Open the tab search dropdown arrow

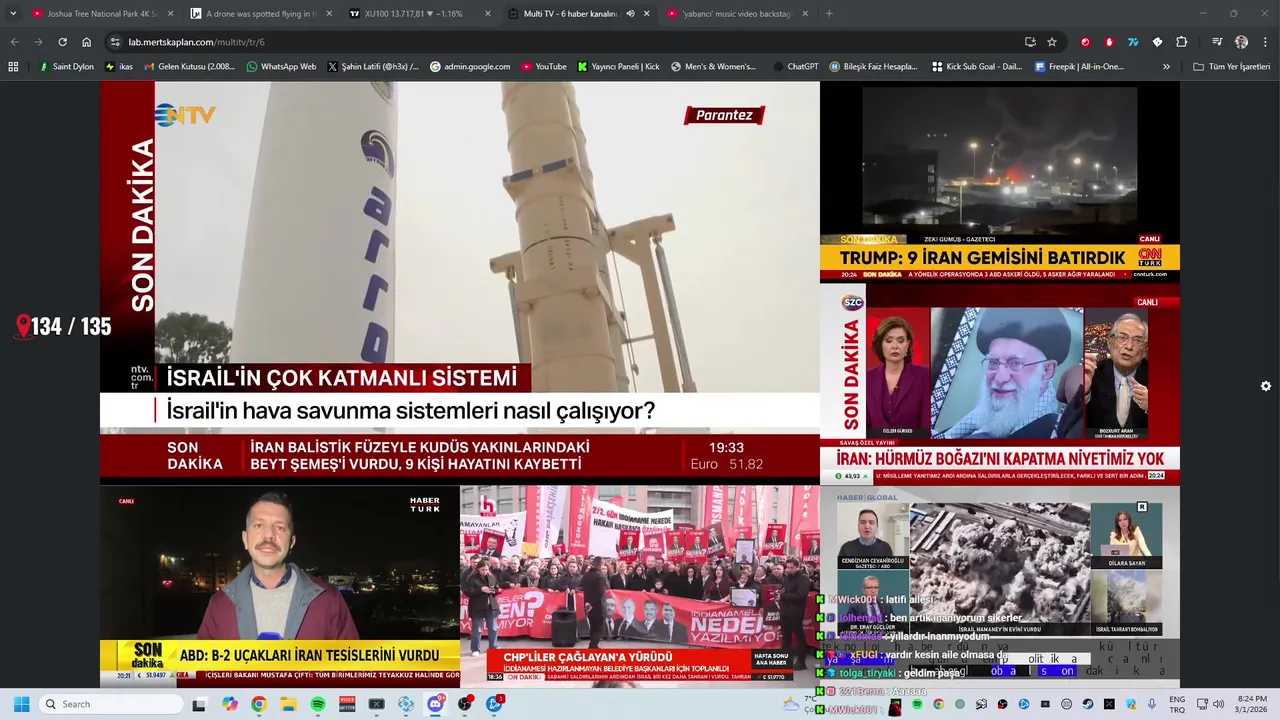click(x=13, y=14)
